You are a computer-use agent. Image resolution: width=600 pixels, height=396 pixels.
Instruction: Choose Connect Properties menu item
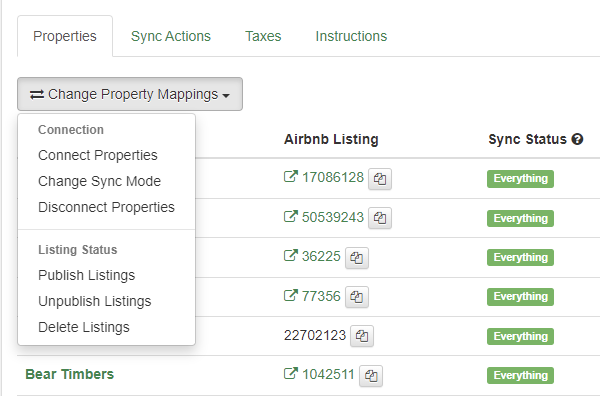pos(106,155)
